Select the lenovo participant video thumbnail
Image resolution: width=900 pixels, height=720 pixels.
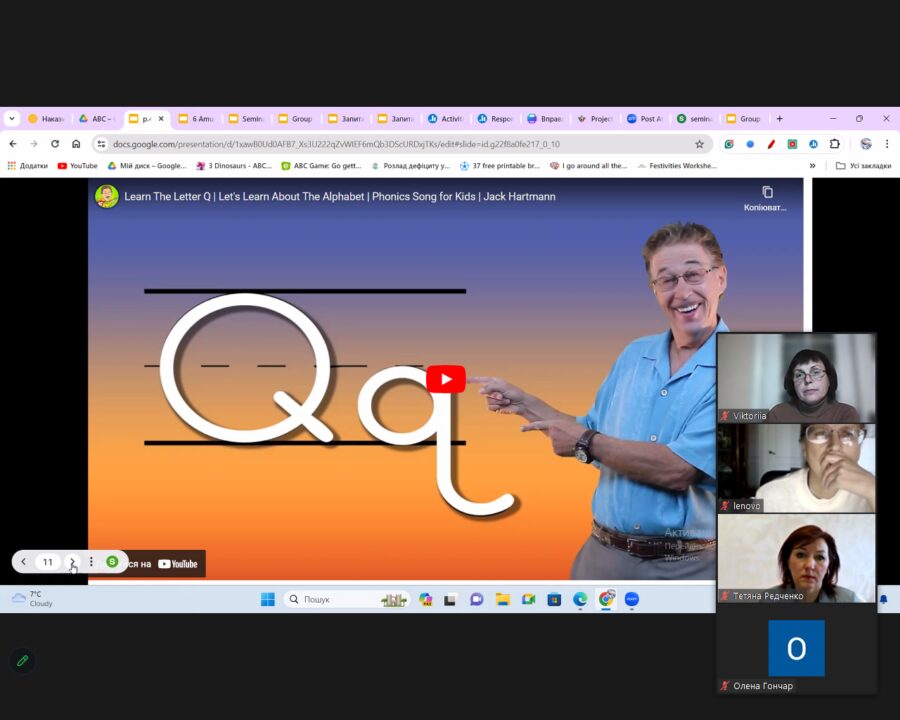tap(796, 468)
